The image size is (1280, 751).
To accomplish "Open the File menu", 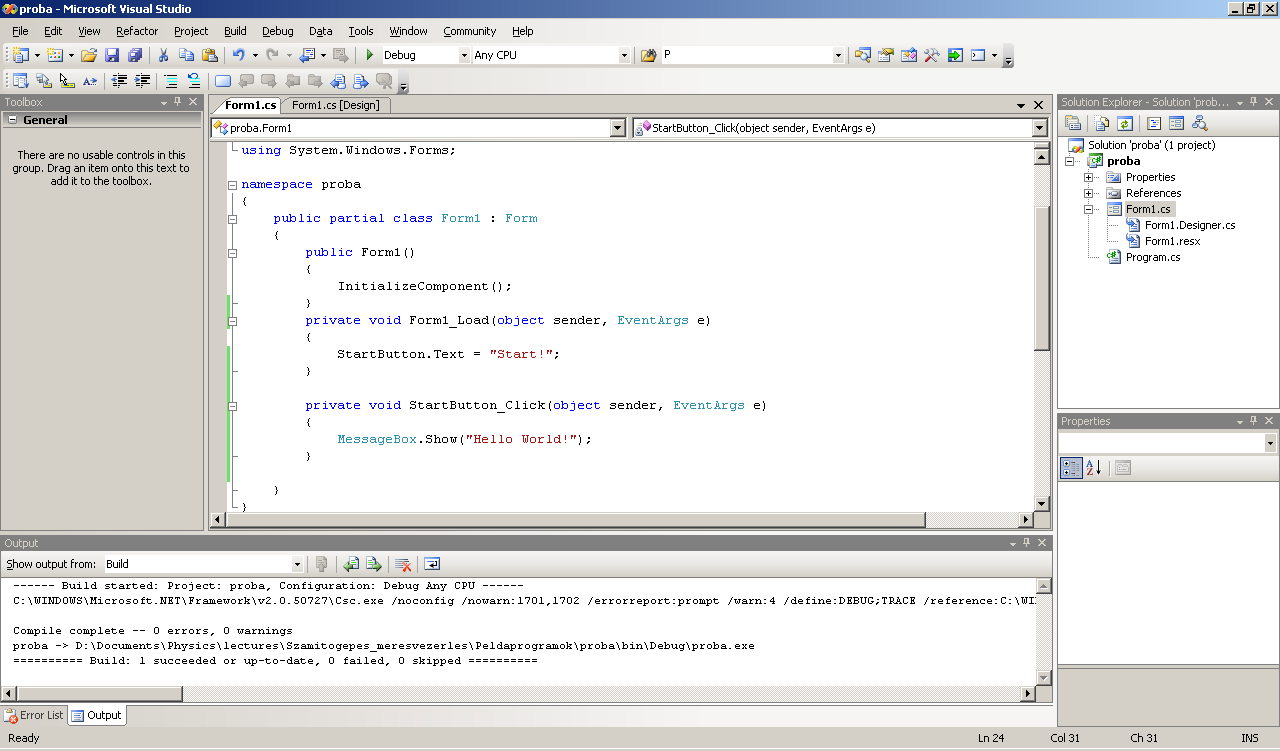I will point(20,31).
